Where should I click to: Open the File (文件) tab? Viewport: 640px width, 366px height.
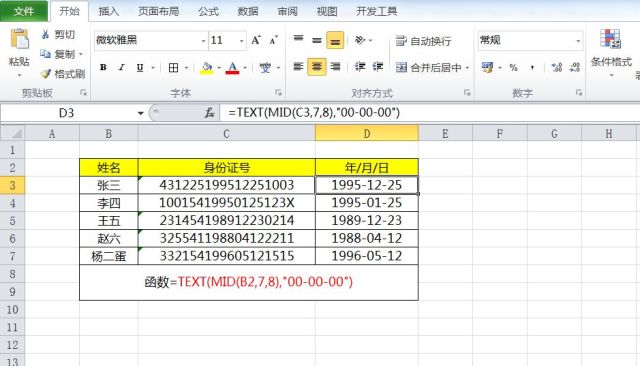[x=24, y=11]
